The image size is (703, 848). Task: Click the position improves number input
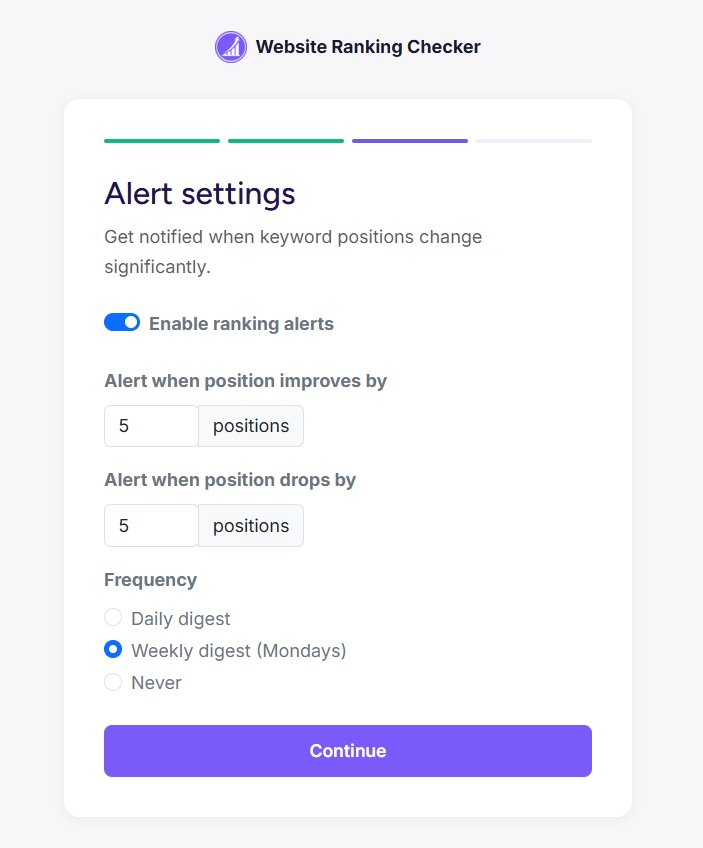[150, 425]
